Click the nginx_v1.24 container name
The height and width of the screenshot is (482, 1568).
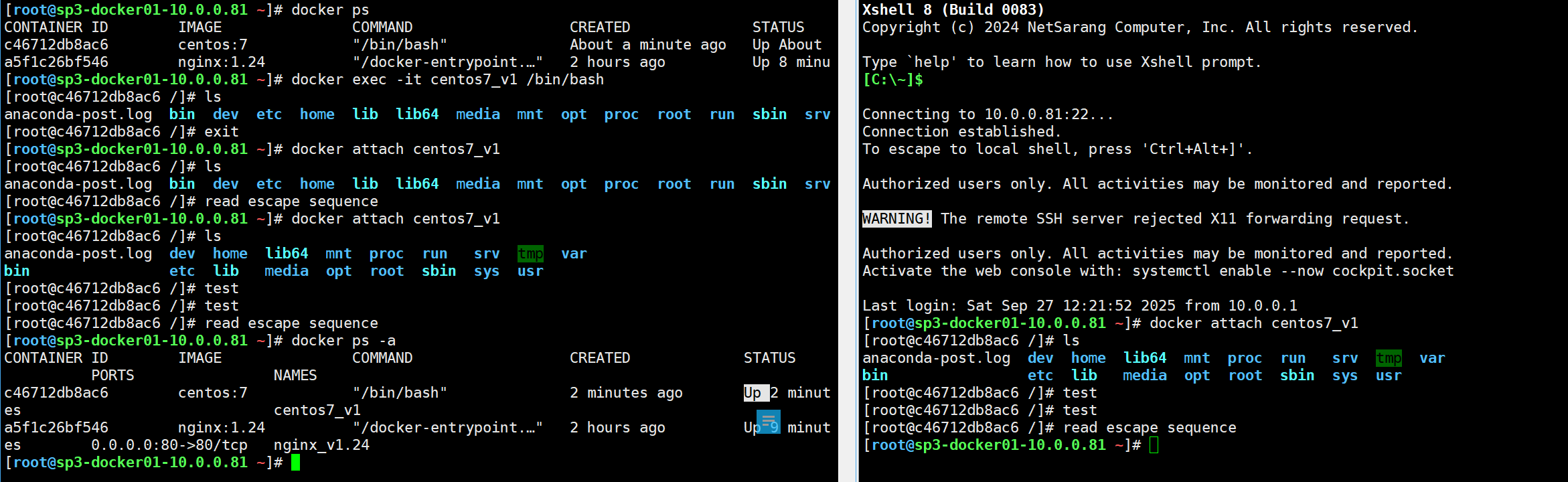click(x=321, y=445)
